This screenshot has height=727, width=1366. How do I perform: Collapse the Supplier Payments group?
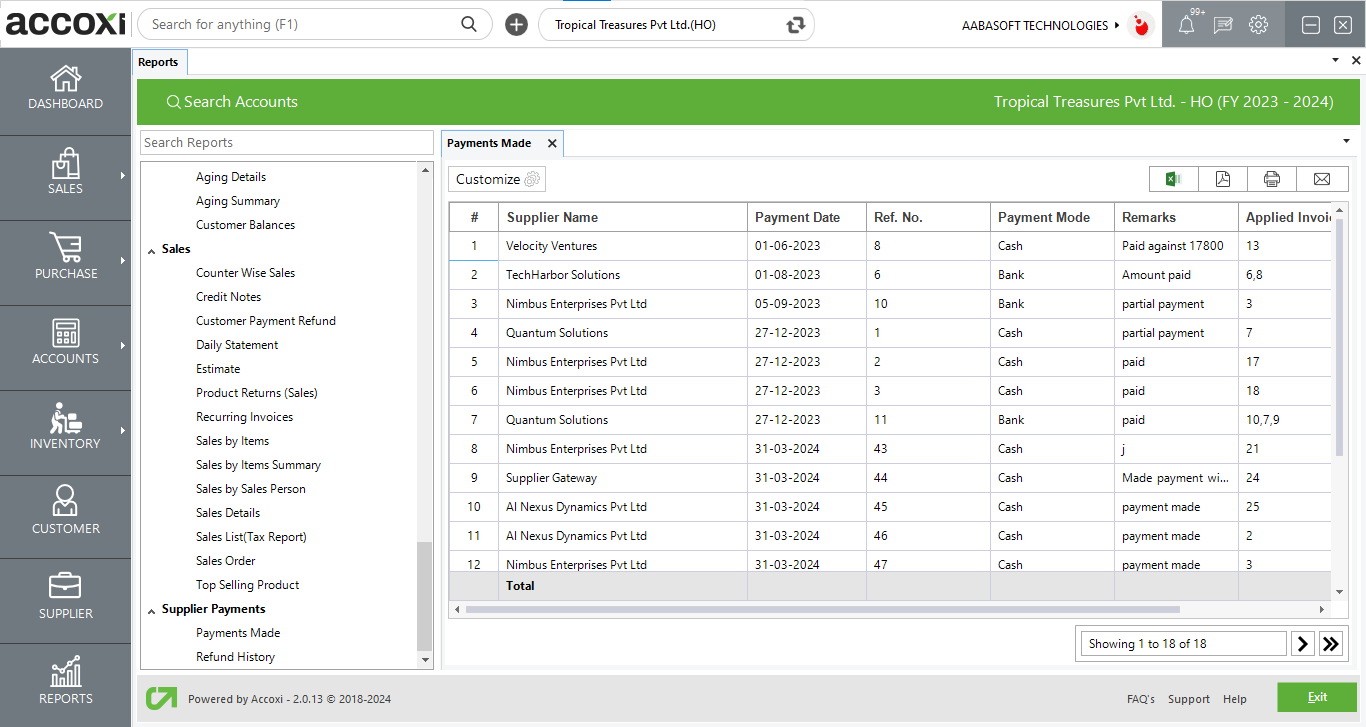[152, 610]
